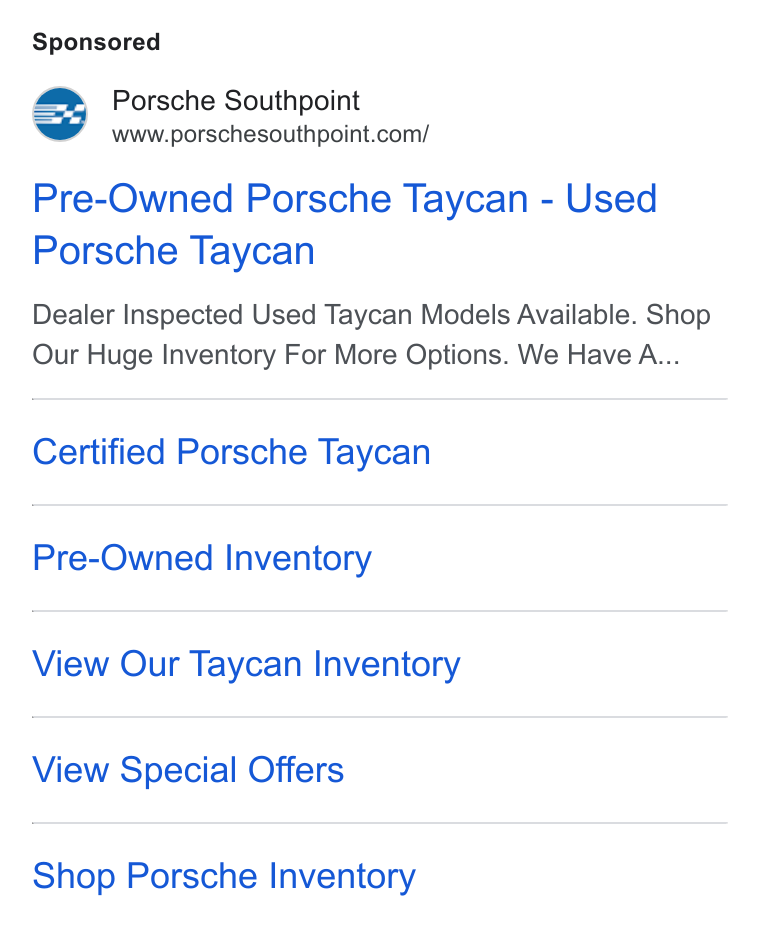Click the last sitelink, Shop Porsche Inventory
This screenshot has height=928, width=760.
click(224, 876)
